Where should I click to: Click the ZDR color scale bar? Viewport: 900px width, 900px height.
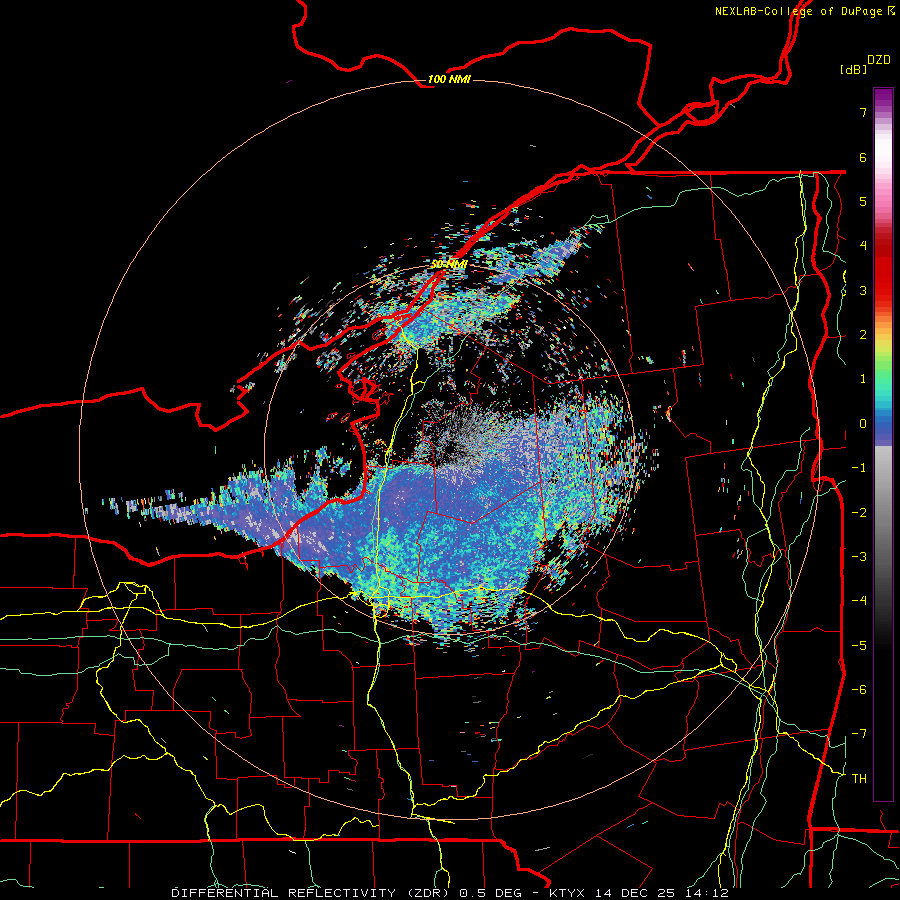point(883,444)
